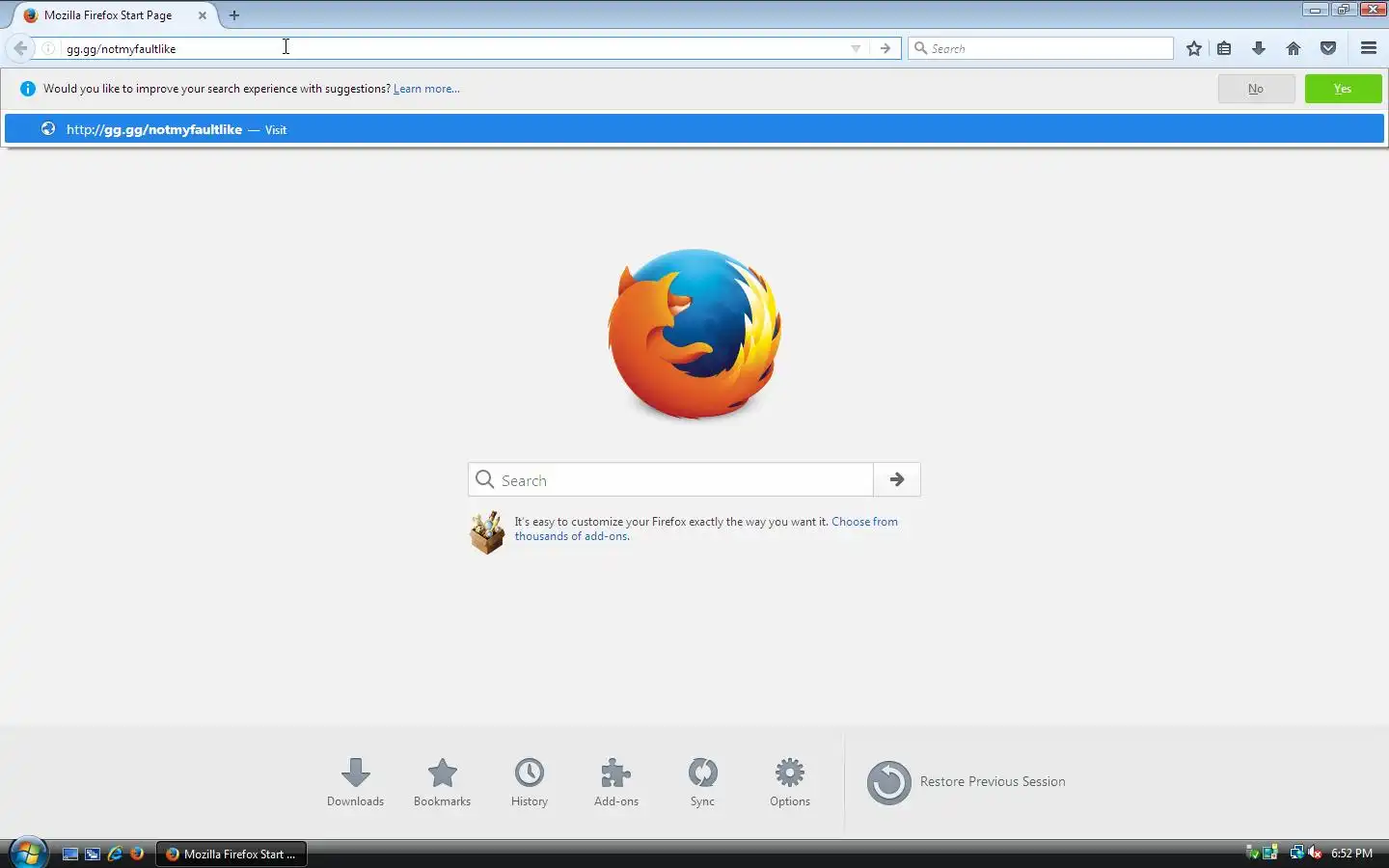Open Bookmarks from the bottom launcher
Image resolution: width=1389 pixels, height=868 pixels.
click(442, 781)
